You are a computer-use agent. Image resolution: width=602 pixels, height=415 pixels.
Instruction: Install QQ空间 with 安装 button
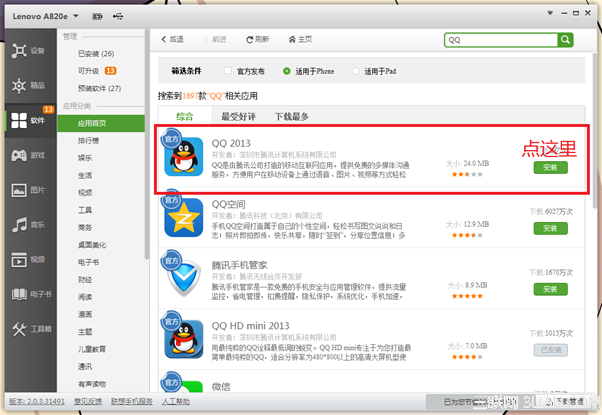pyautogui.click(x=550, y=228)
